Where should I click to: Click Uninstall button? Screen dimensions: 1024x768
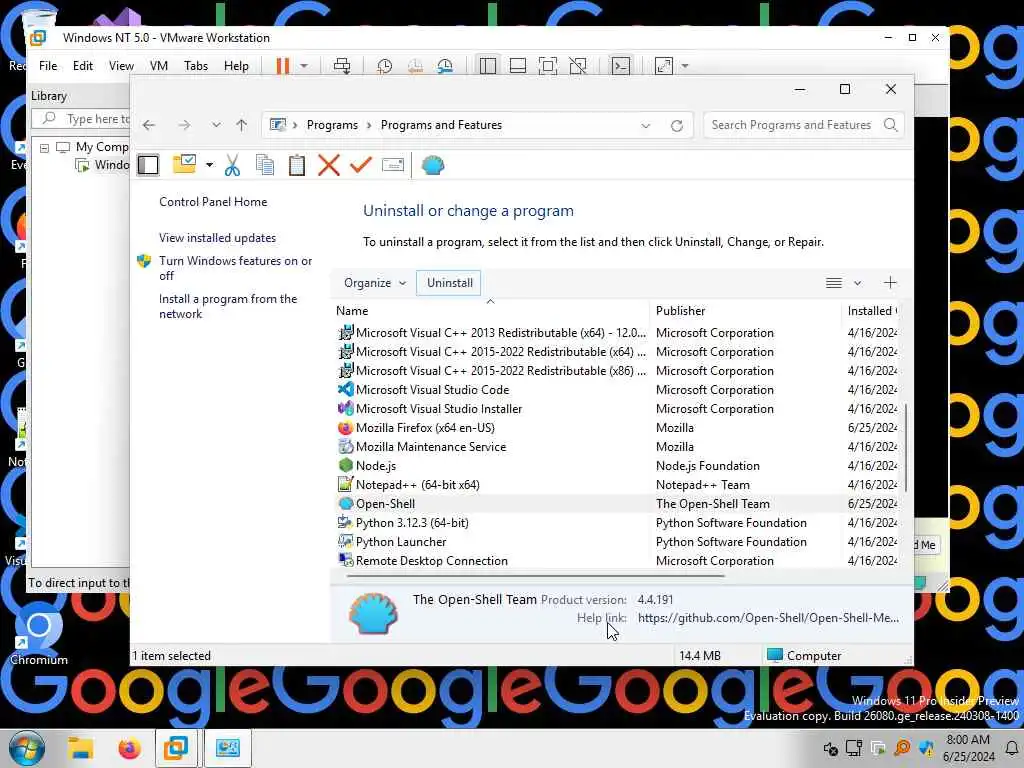pyautogui.click(x=449, y=283)
